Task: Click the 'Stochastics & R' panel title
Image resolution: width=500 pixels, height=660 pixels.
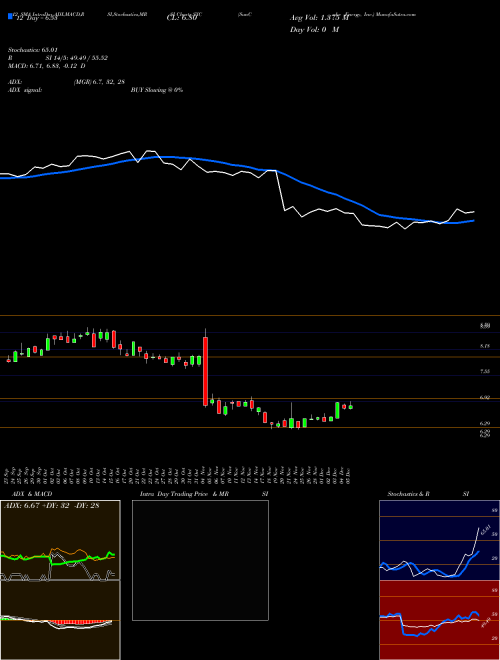Action: (409, 494)
